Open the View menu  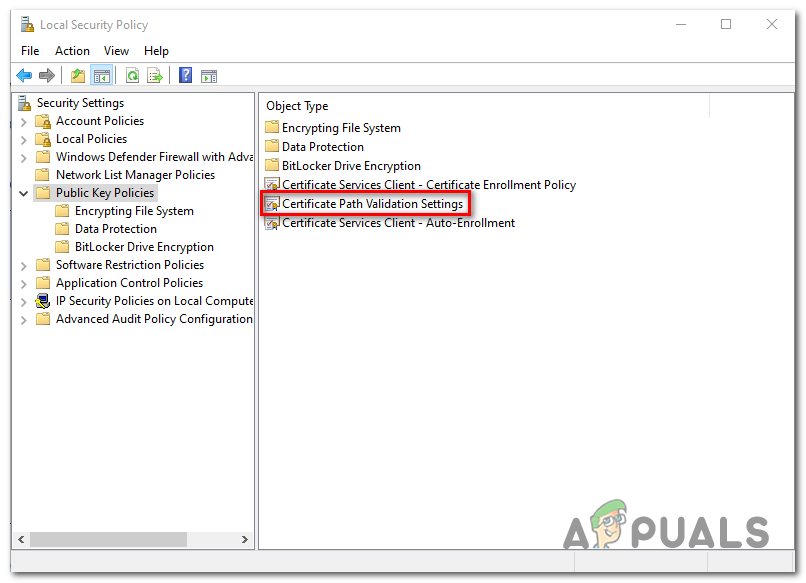pyautogui.click(x=116, y=51)
